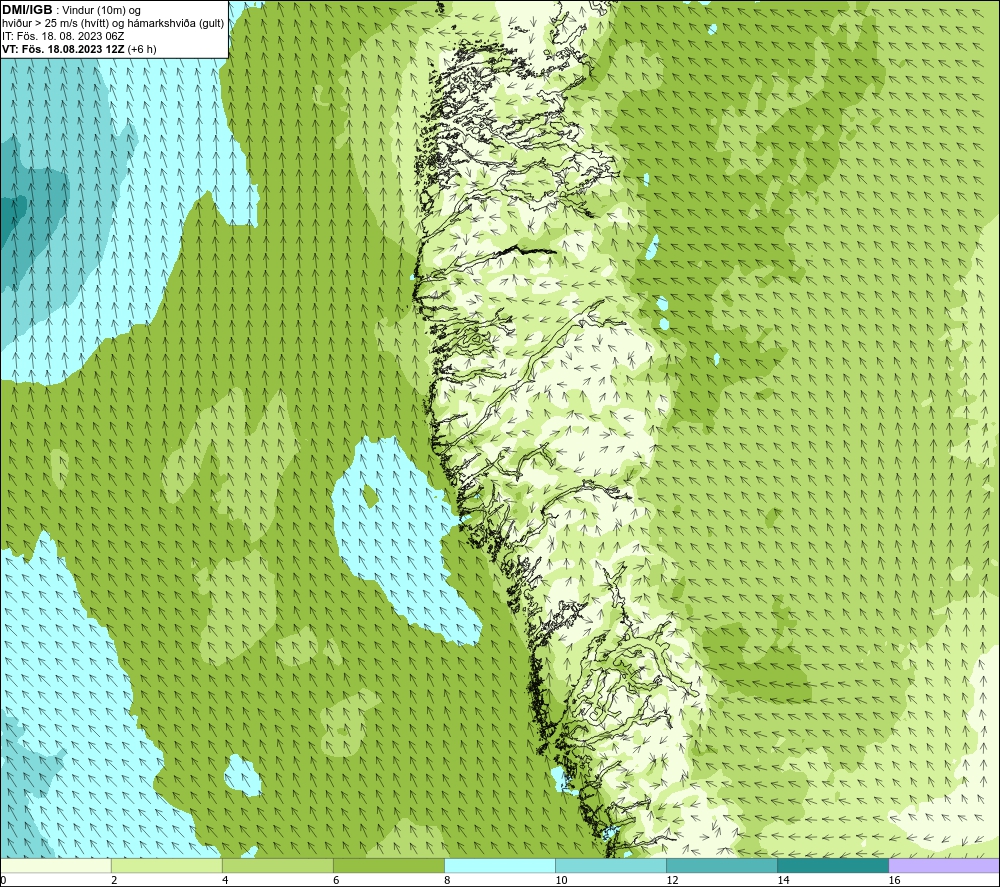The height and width of the screenshot is (887, 1000).
Task: Click the legend label '8'
Action: tap(447, 881)
